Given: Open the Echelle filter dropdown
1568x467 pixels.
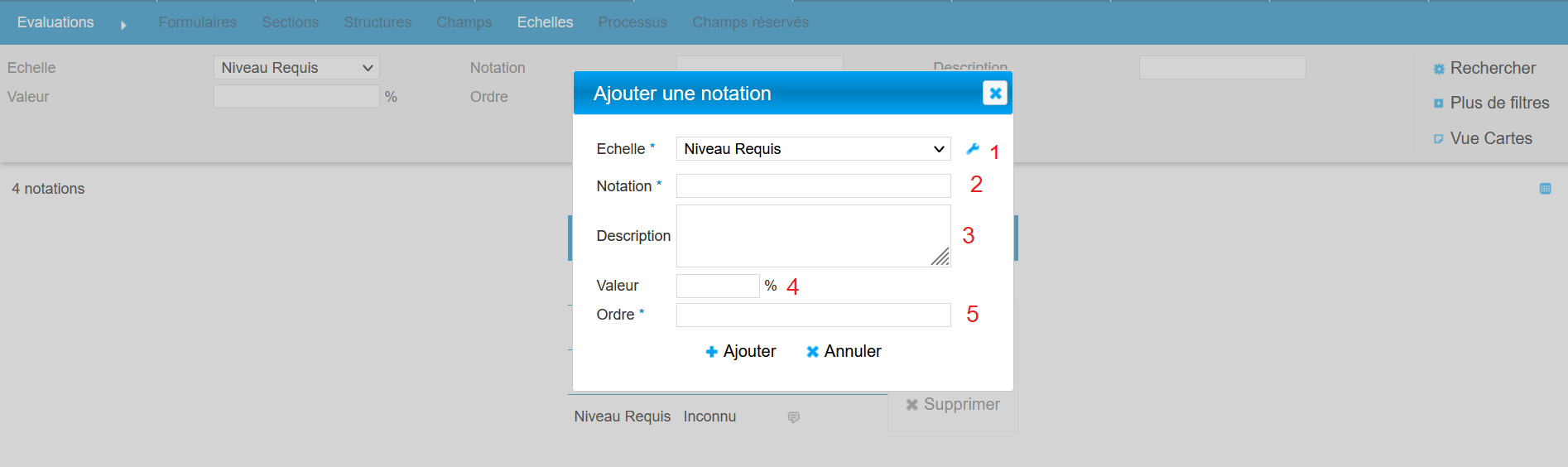Looking at the screenshot, I should pos(296,68).
